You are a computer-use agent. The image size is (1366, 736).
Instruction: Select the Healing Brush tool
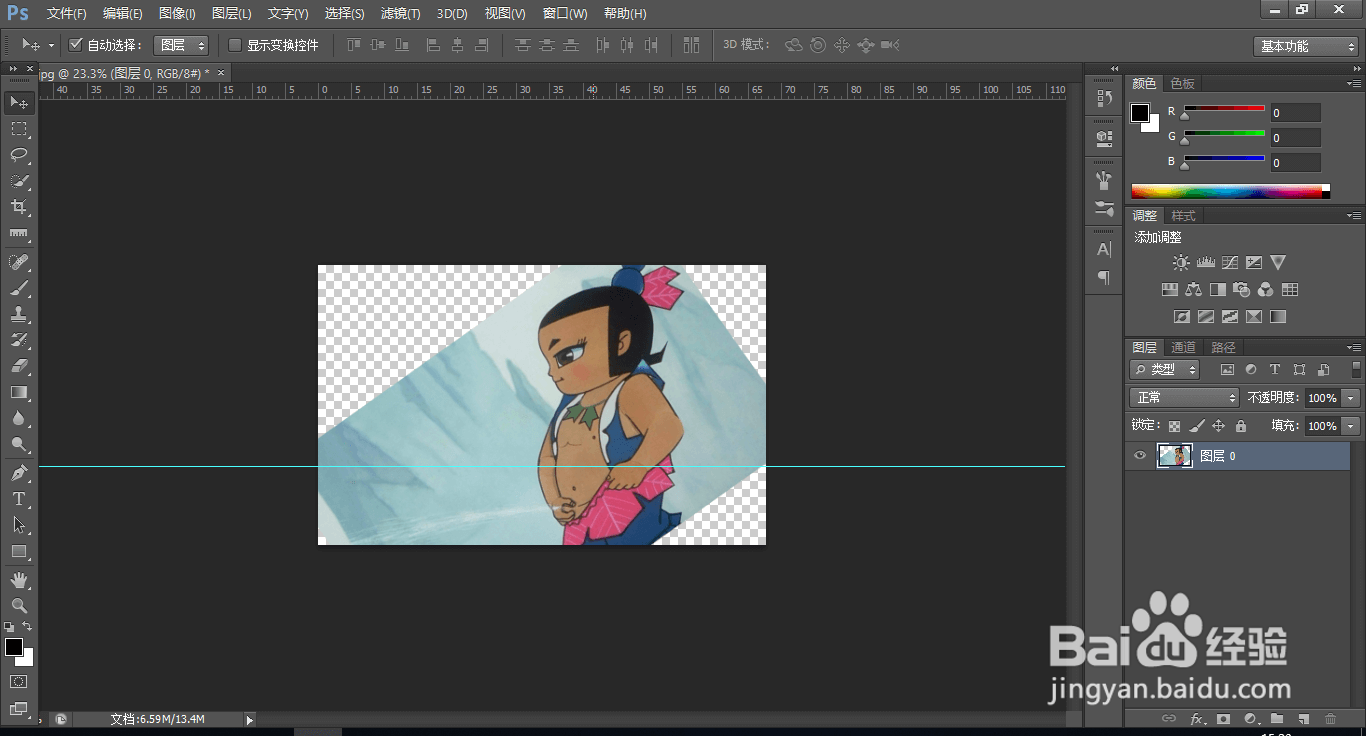coord(19,262)
